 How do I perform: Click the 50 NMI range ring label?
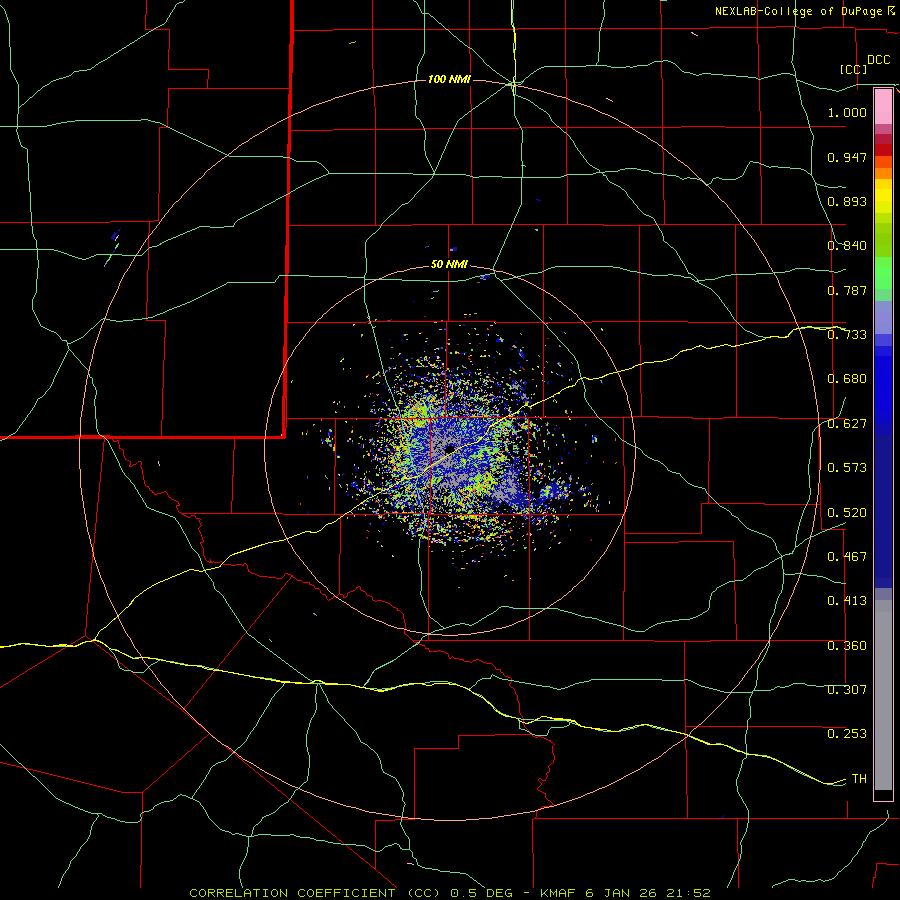tap(449, 265)
